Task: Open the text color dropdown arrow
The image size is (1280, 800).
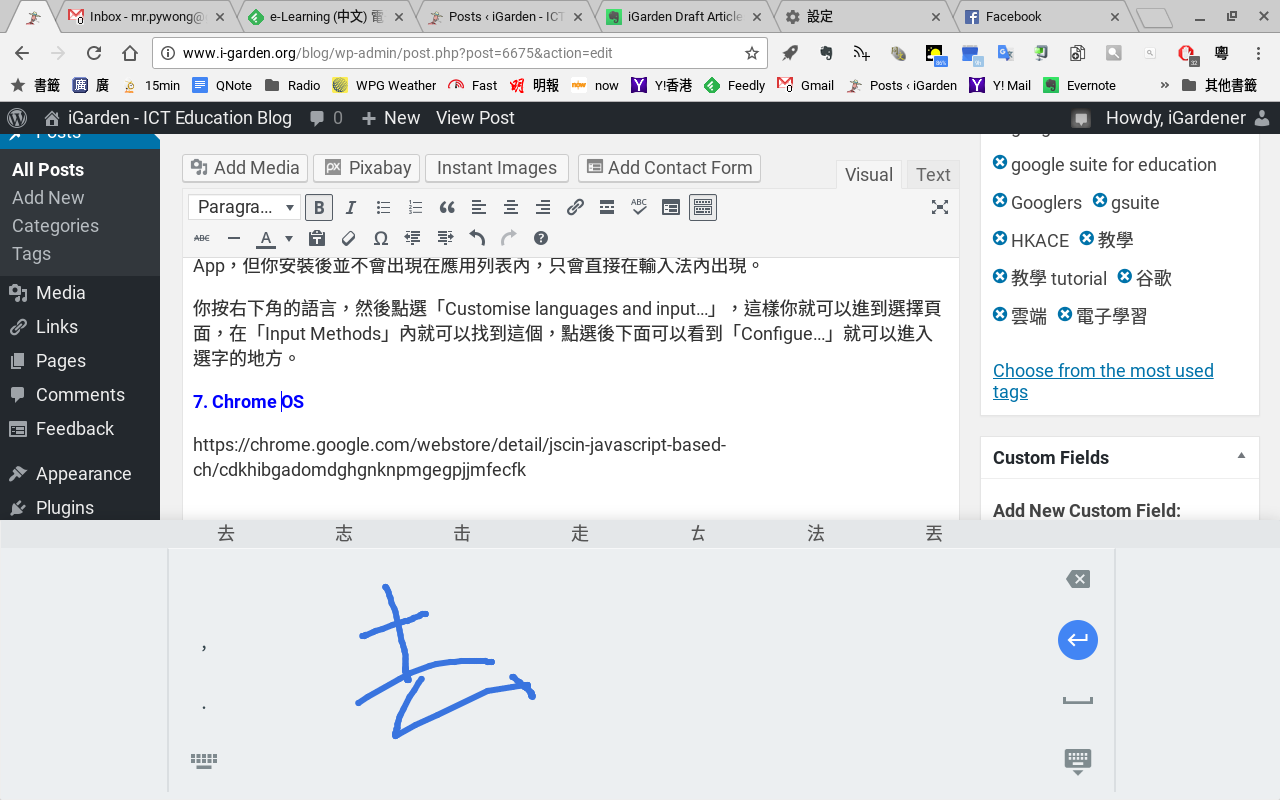Action: click(289, 238)
